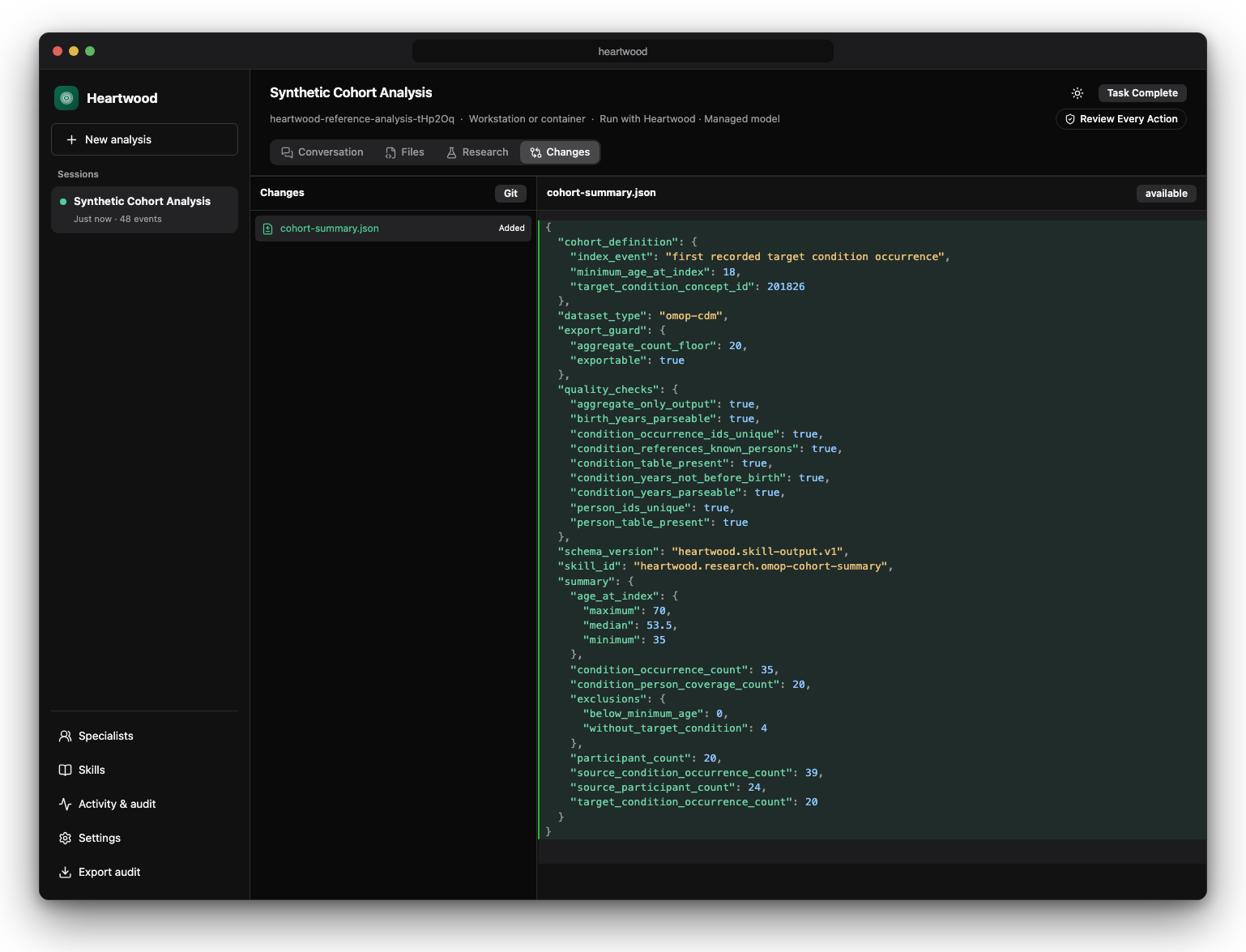The image size is (1246, 952).
Task: Click the Conversation tab chat icon
Action: click(287, 152)
